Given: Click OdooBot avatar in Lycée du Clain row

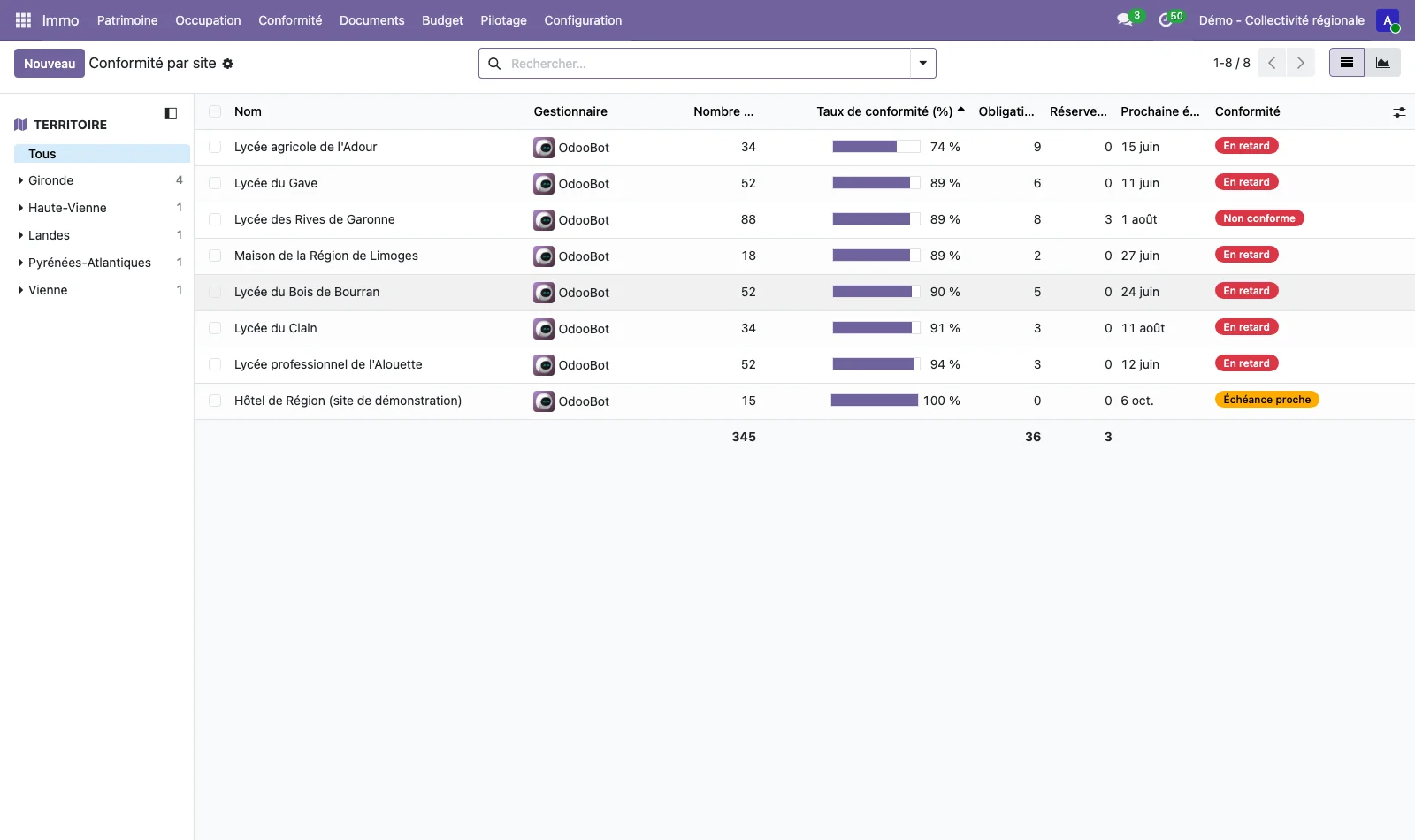Looking at the screenshot, I should pos(544,329).
